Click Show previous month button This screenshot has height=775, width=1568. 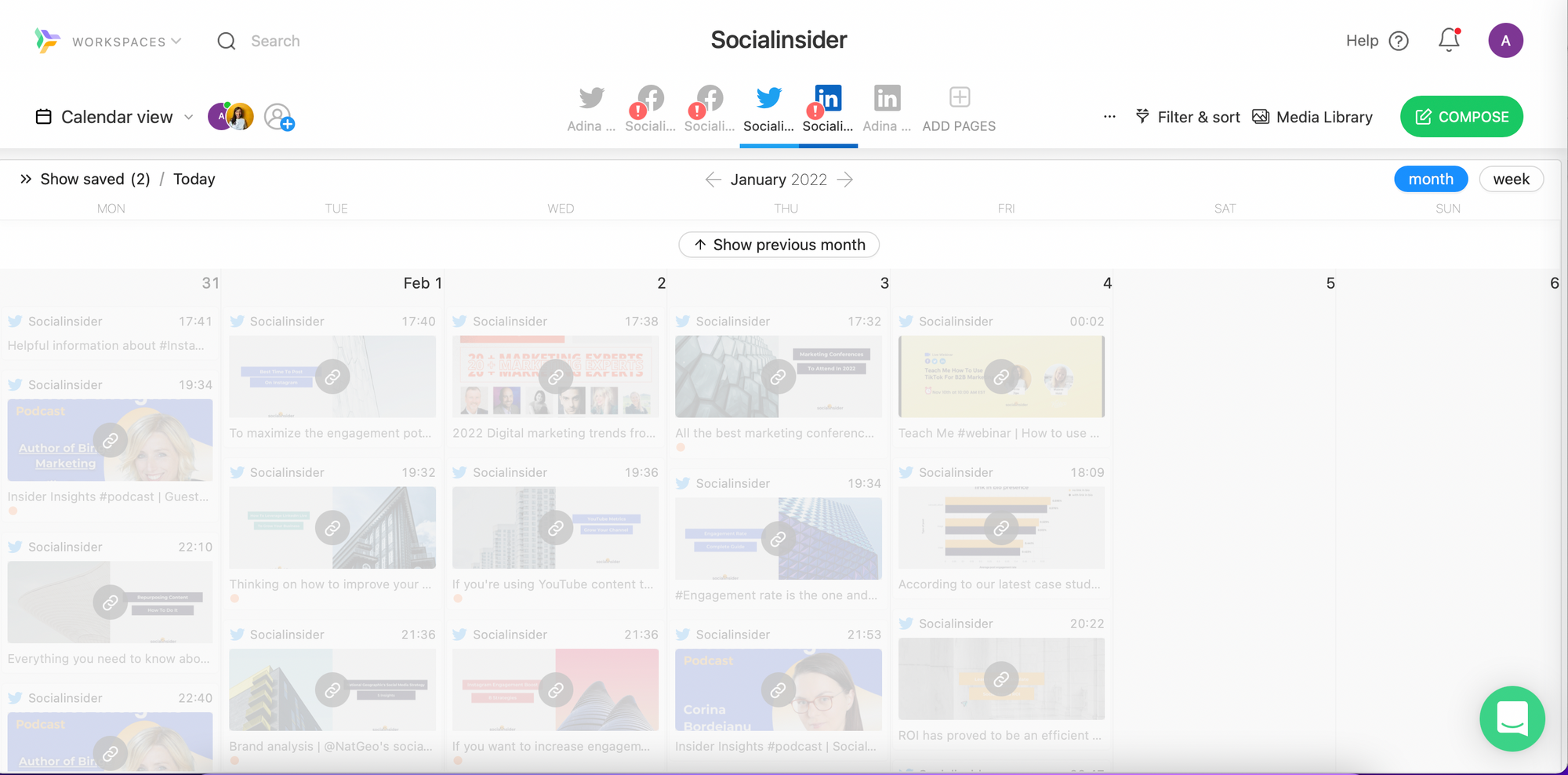(x=779, y=245)
